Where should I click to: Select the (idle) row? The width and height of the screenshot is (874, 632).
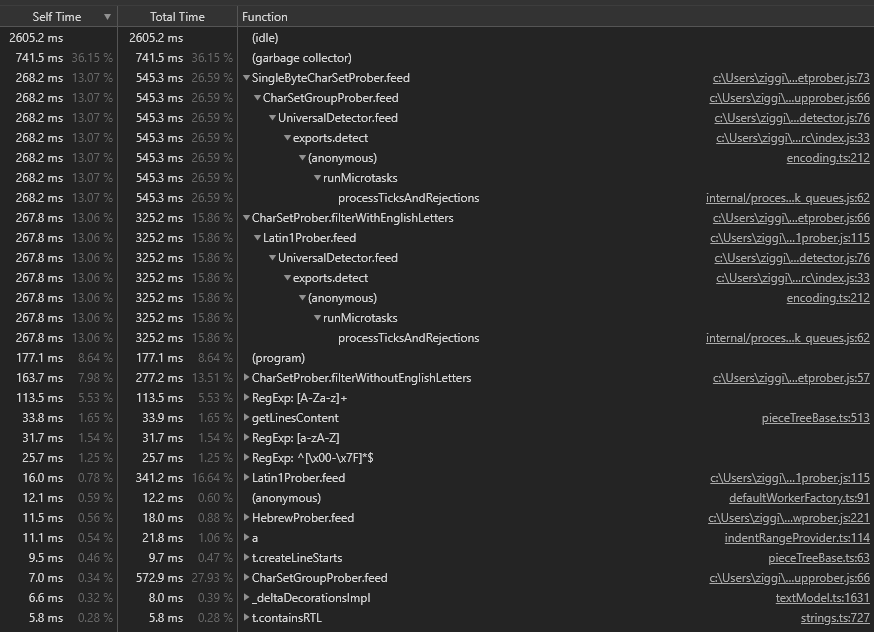point(400,38)
